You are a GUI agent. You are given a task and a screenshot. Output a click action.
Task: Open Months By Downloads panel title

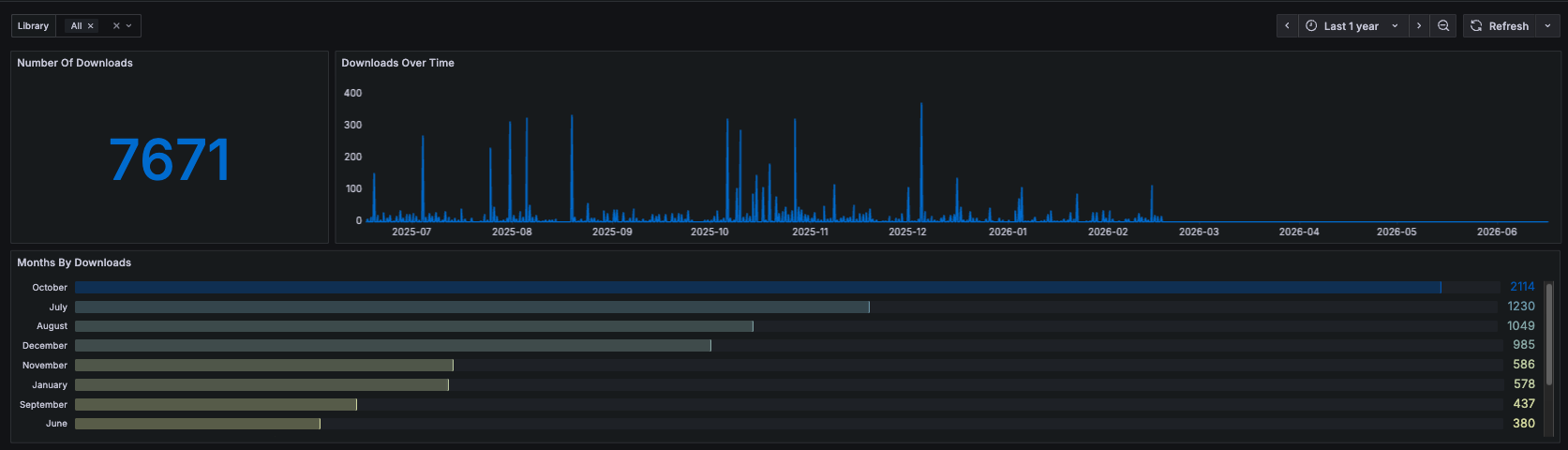74,262
